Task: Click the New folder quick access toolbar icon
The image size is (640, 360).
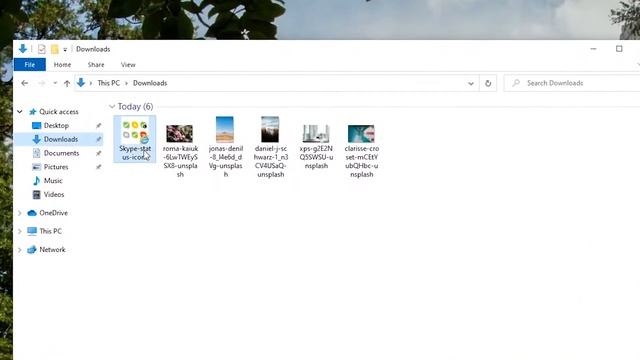Action: [x=54, y=49]
